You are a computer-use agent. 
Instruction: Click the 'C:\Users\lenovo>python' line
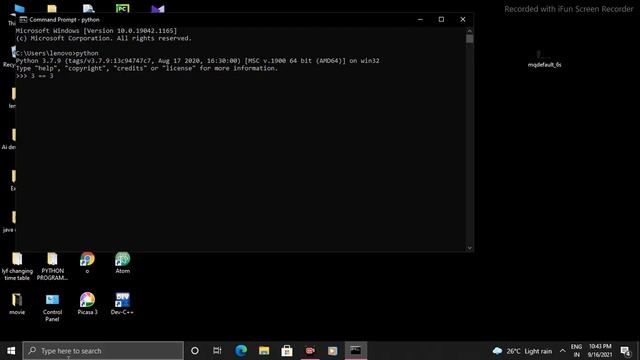57,53
